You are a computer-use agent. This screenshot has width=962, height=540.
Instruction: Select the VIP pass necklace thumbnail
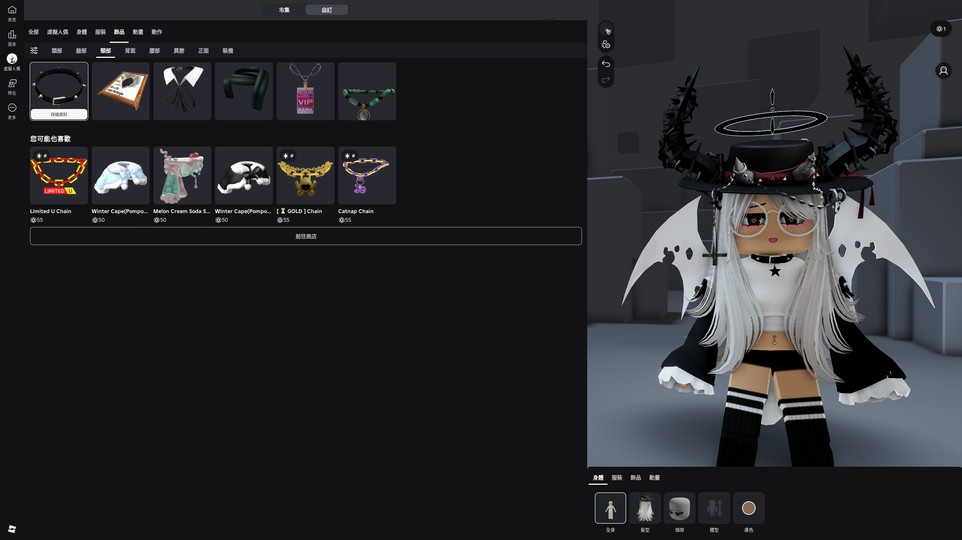tap(305, 91)
